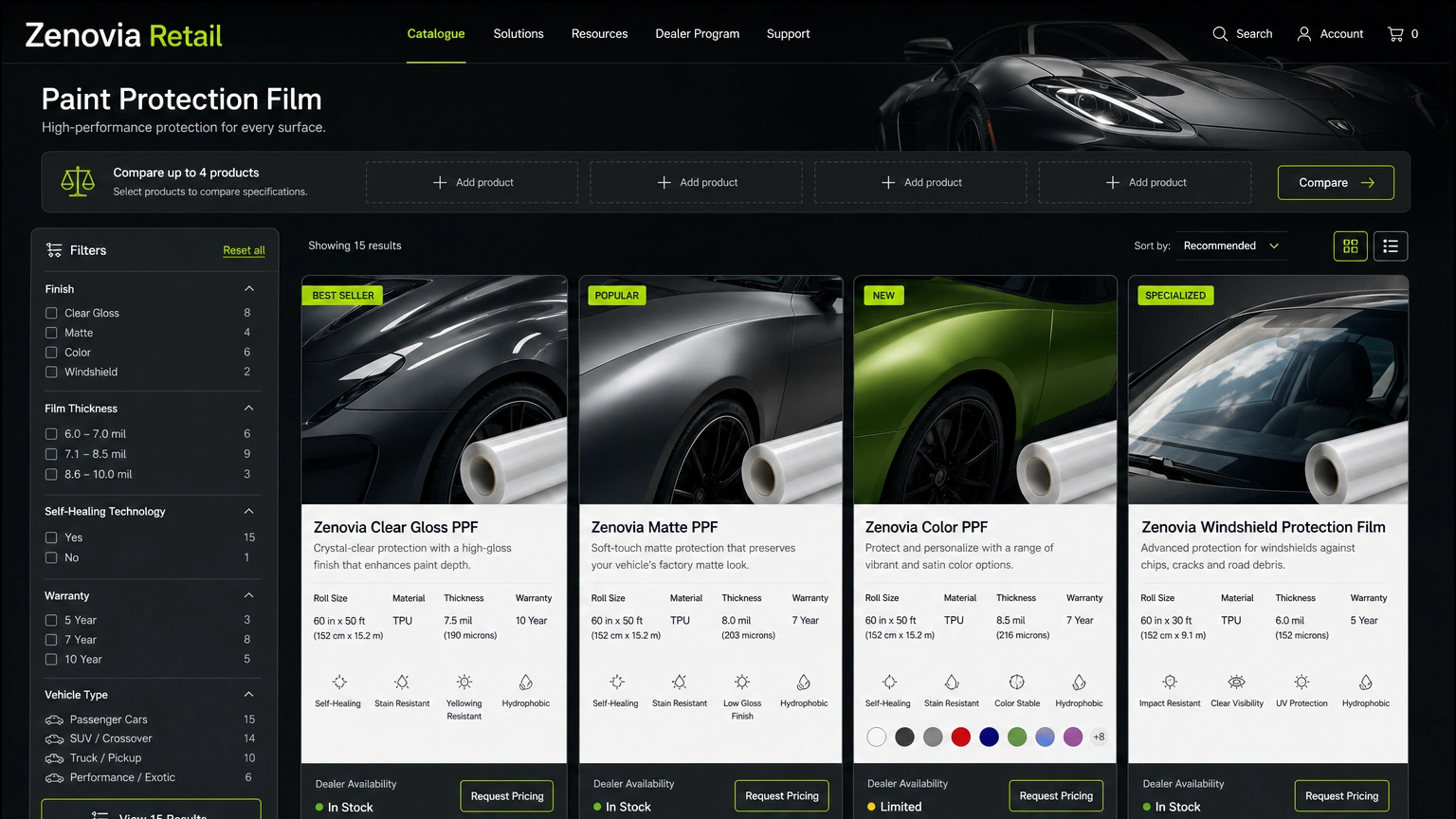Click Hydrophobic icon on Windshield film card
This screenshot has width=1456, height=819.
click(1366, 682)
